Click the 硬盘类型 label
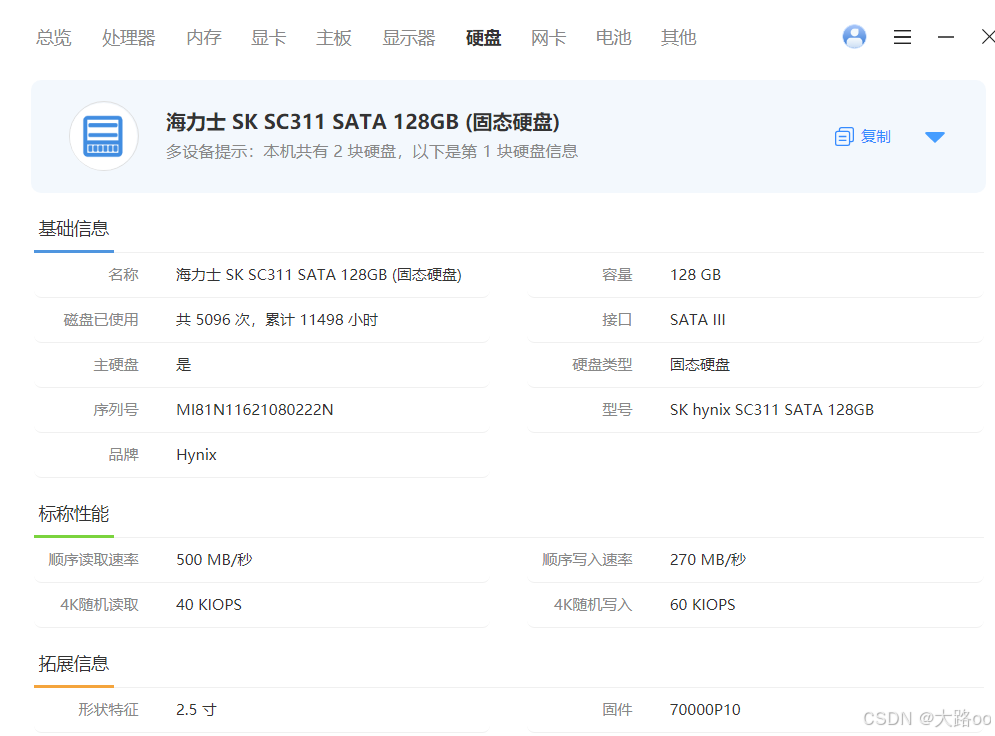This screenshot has width=995, height=736. [602, 365]
